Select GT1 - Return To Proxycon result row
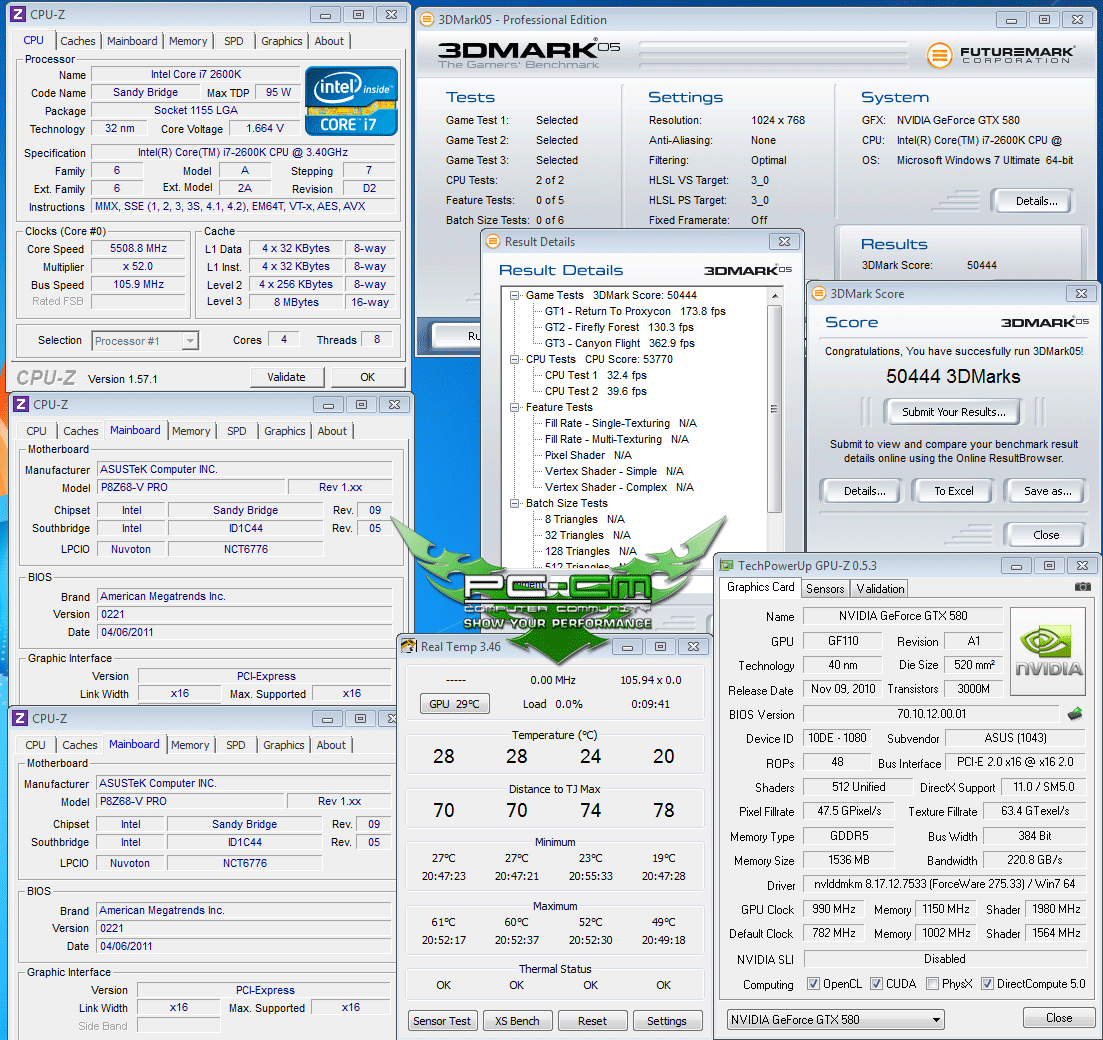 click(x=635, y=312)
